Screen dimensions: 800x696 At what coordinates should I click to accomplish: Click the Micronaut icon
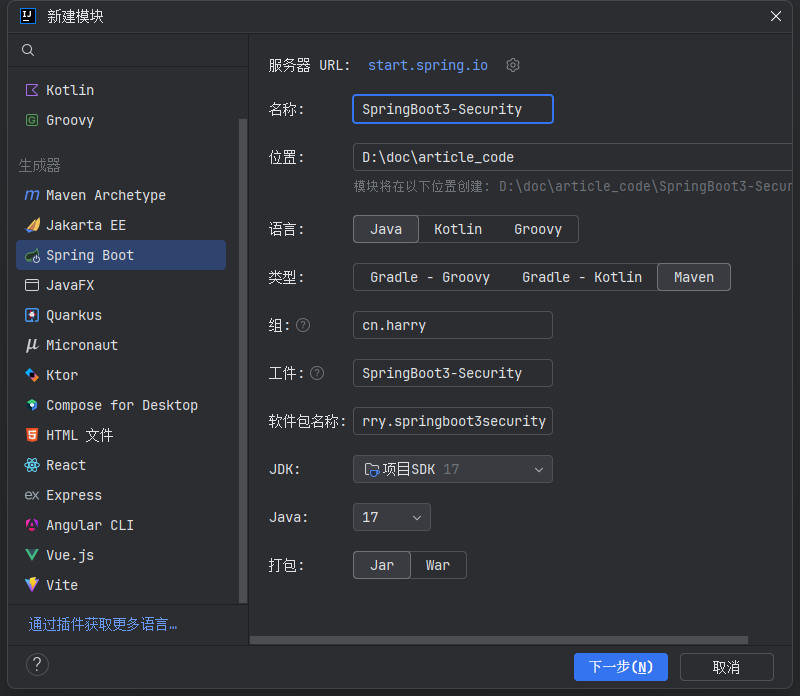point(32,345)
